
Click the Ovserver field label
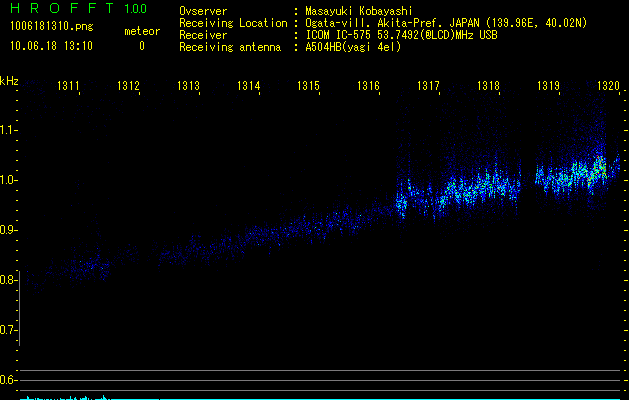point(203,11)
